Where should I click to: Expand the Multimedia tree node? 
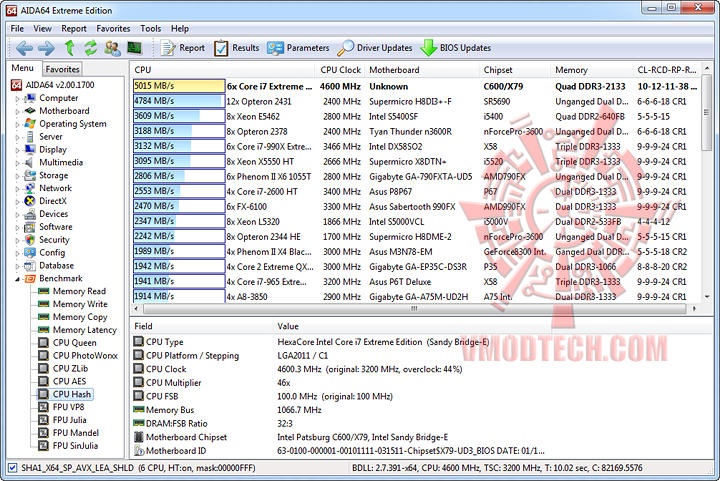[x=17, y=162]
